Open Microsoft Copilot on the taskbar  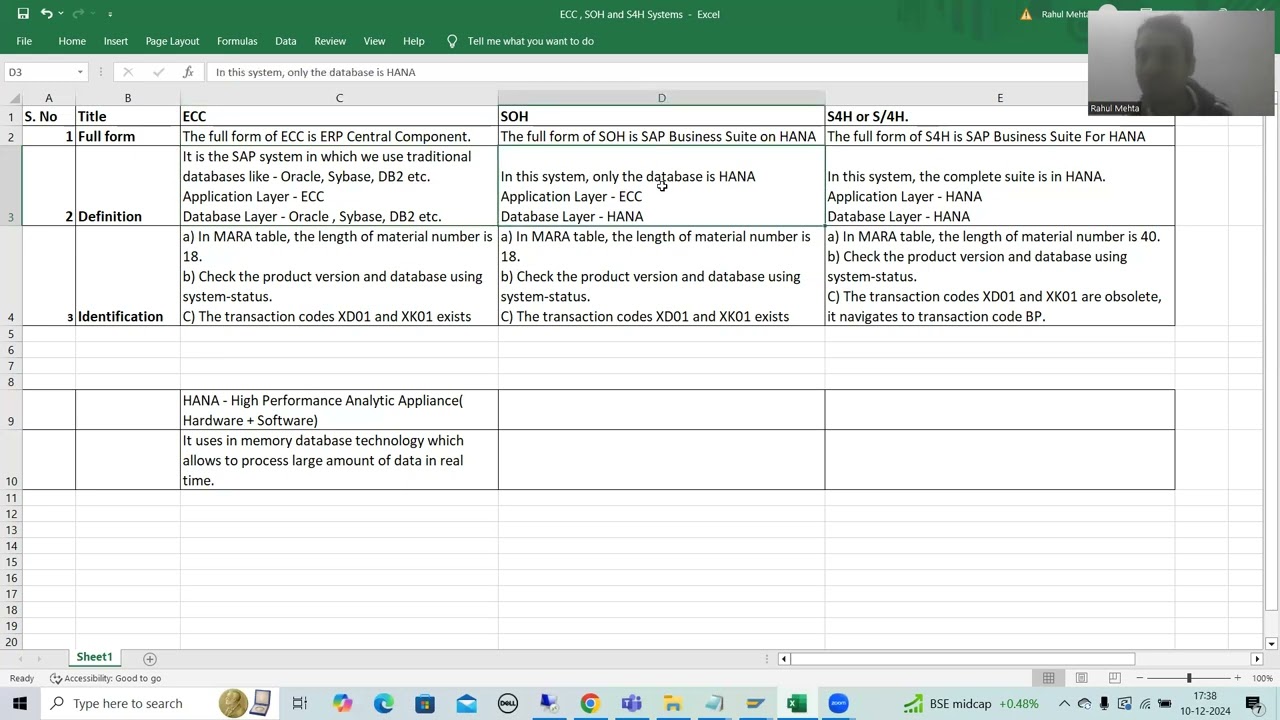click(342, 703)
